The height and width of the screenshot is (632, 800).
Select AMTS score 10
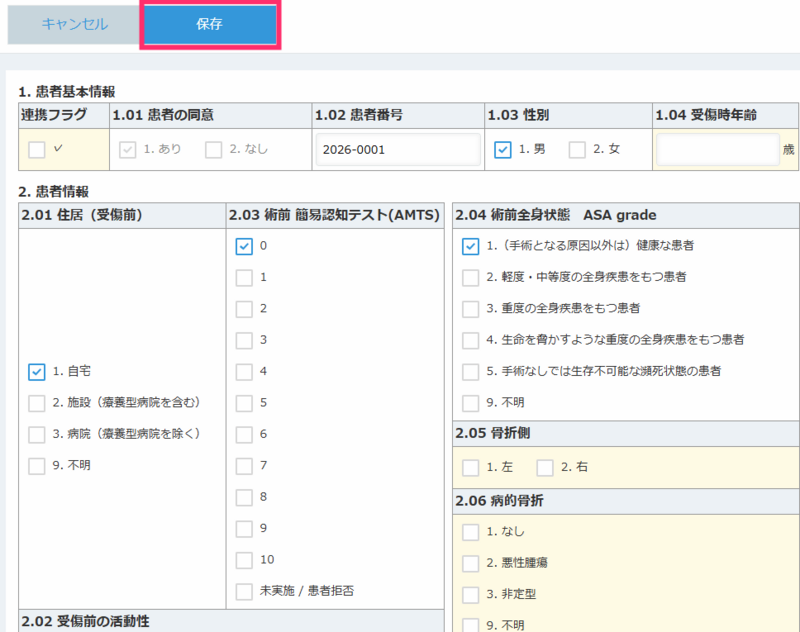[244, 560]
